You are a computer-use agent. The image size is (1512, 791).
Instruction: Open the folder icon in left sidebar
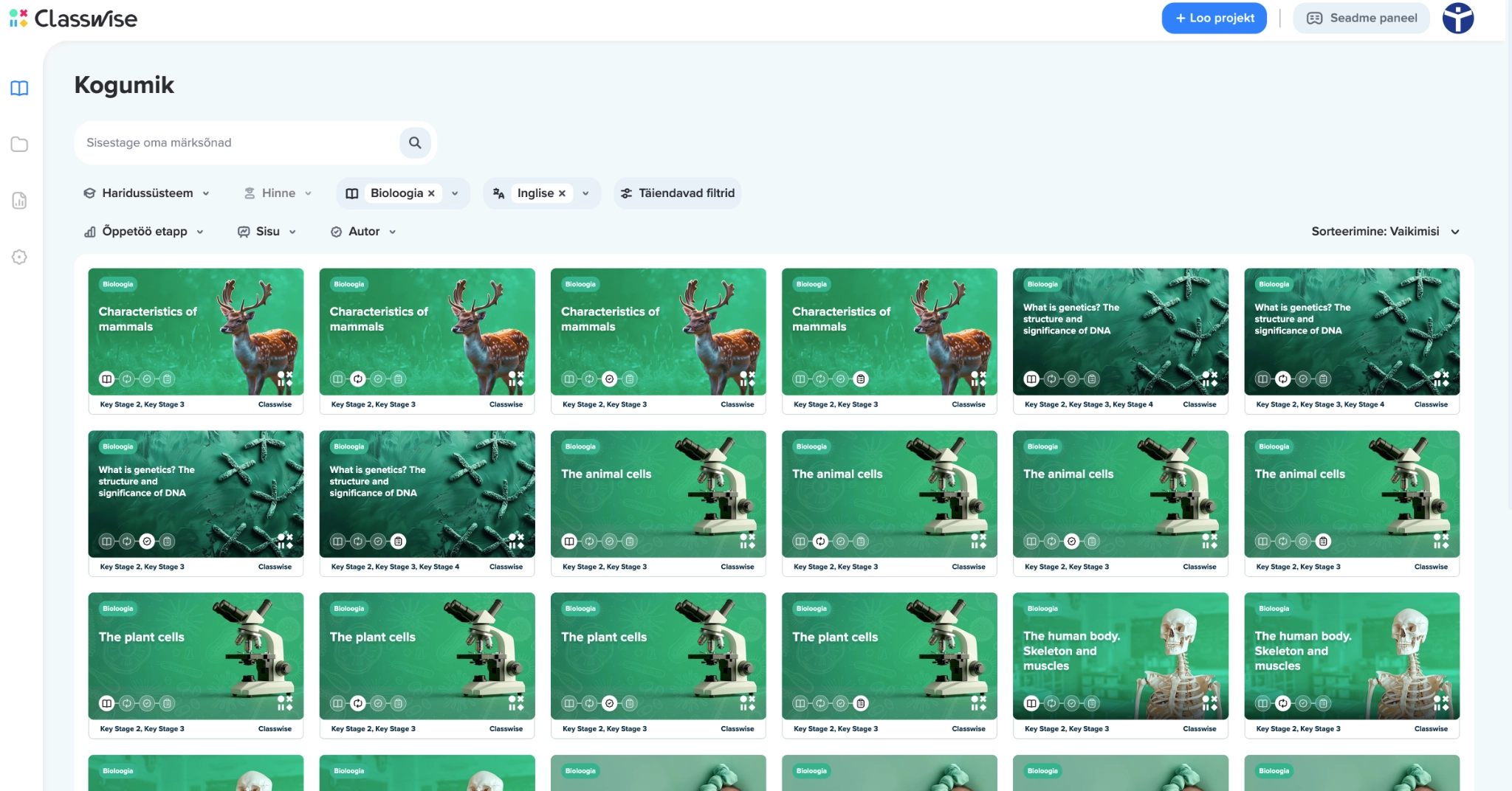pyautogui.click(x=19, y=145)
